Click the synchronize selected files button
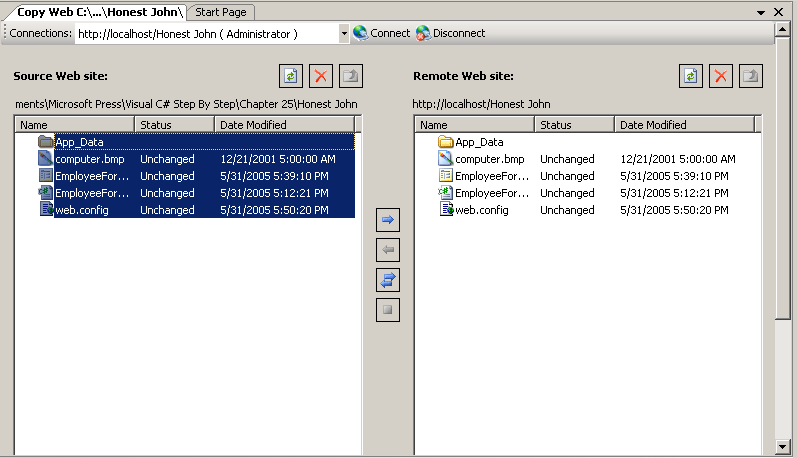797x458 pixels. [389, 279]
